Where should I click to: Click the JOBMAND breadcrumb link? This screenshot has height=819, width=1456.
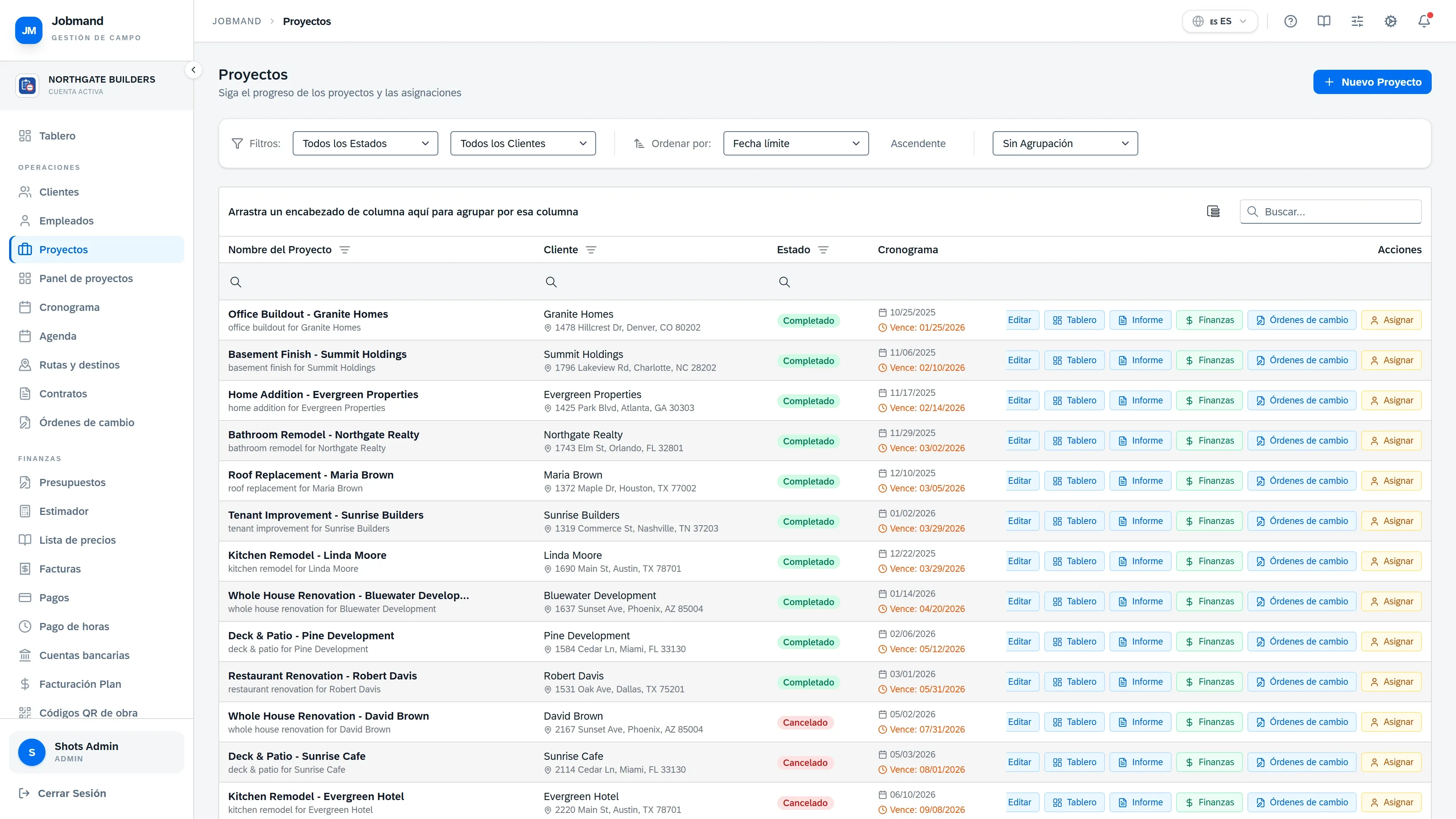point(236,21)
